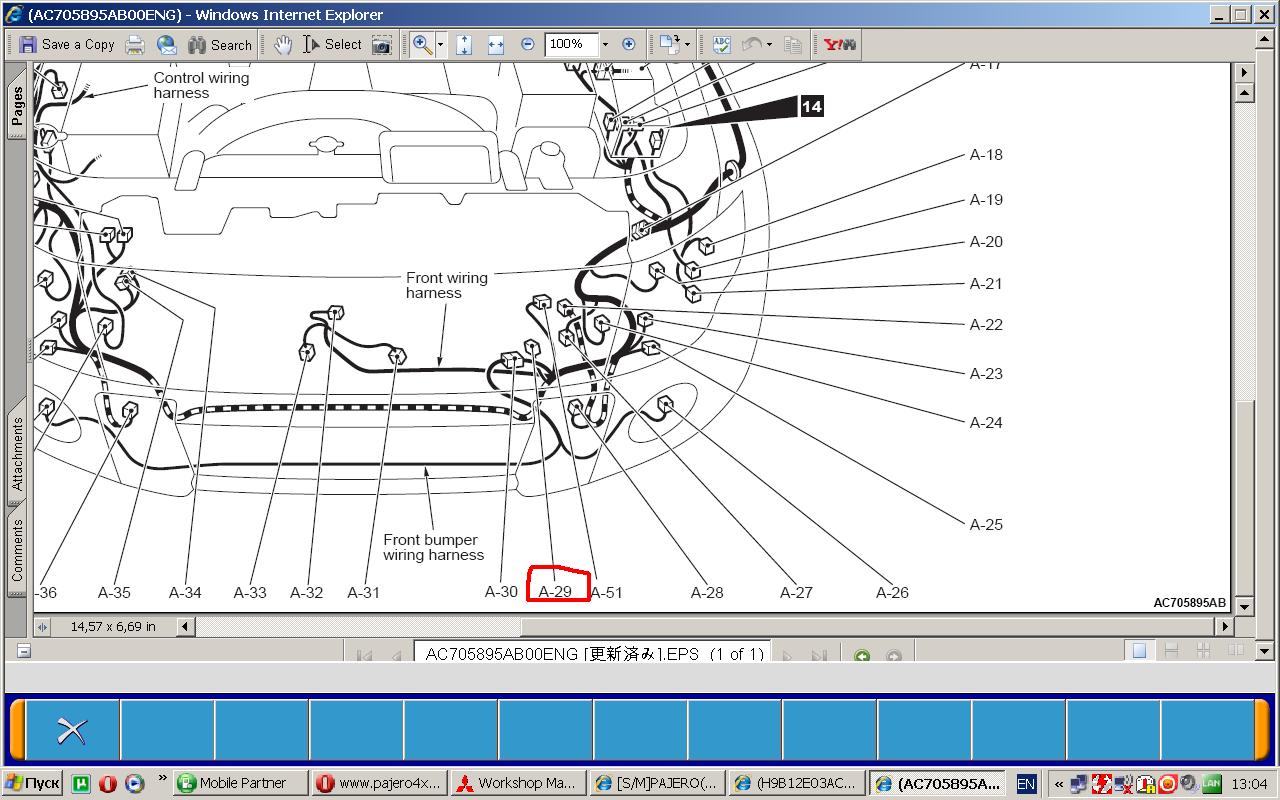Click the Save a Copy button
The height and width of the screenshot is (800, 1280).
pyautogui.click(x=66, y=44)
